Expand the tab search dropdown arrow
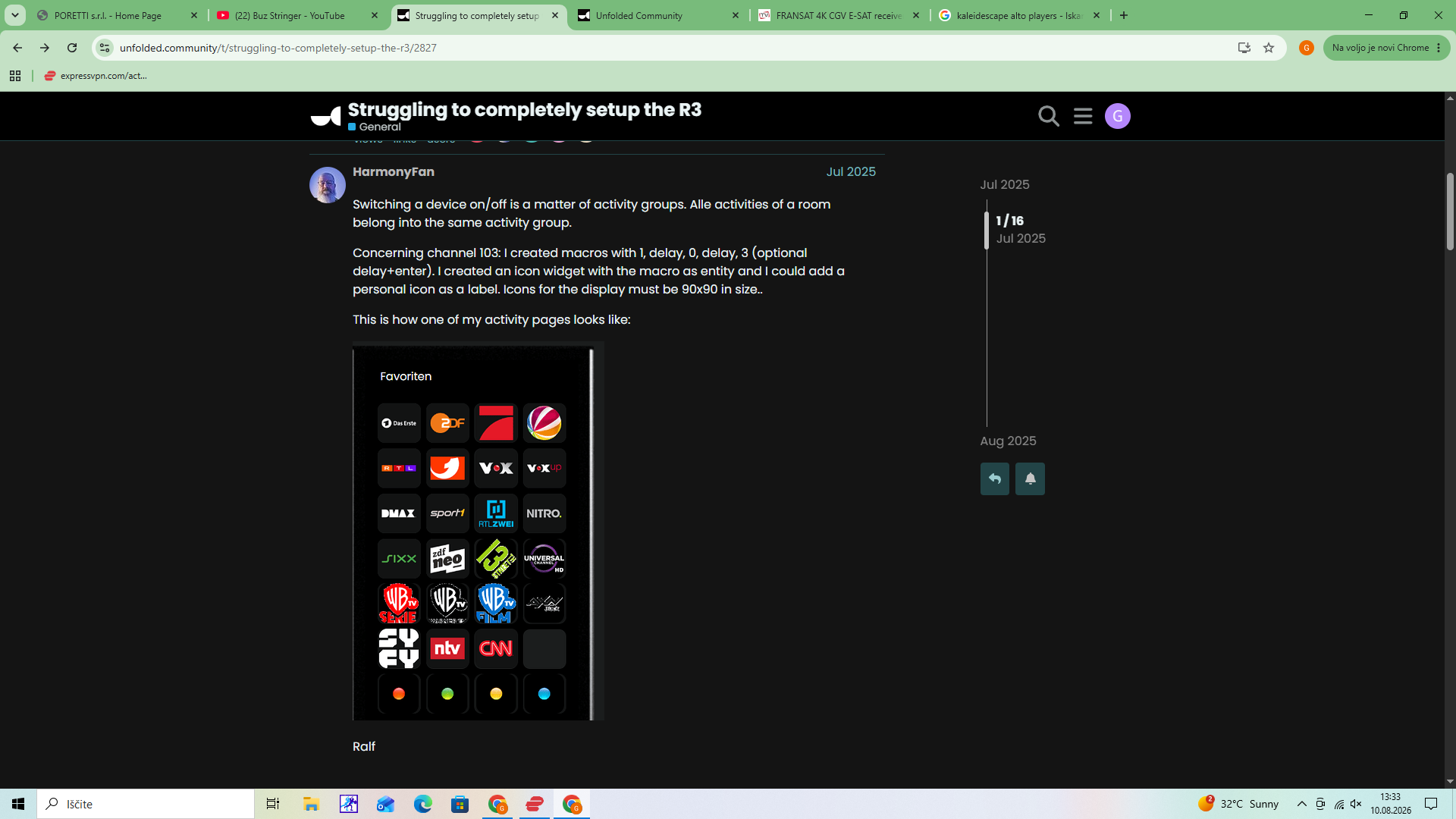 pyautogui.click(x=14, y=15)
